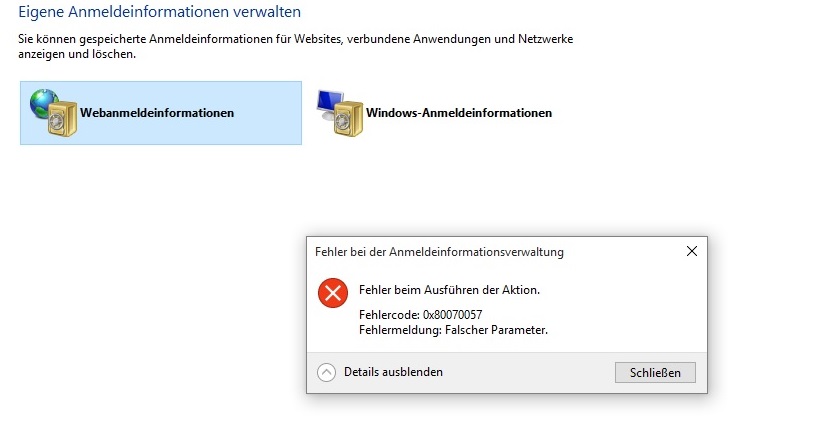The width and height of the screenshot is (832, 441).
Task: Click the heading Eigene Anmeldeinformationen verwalten
Action: (159, 12)
